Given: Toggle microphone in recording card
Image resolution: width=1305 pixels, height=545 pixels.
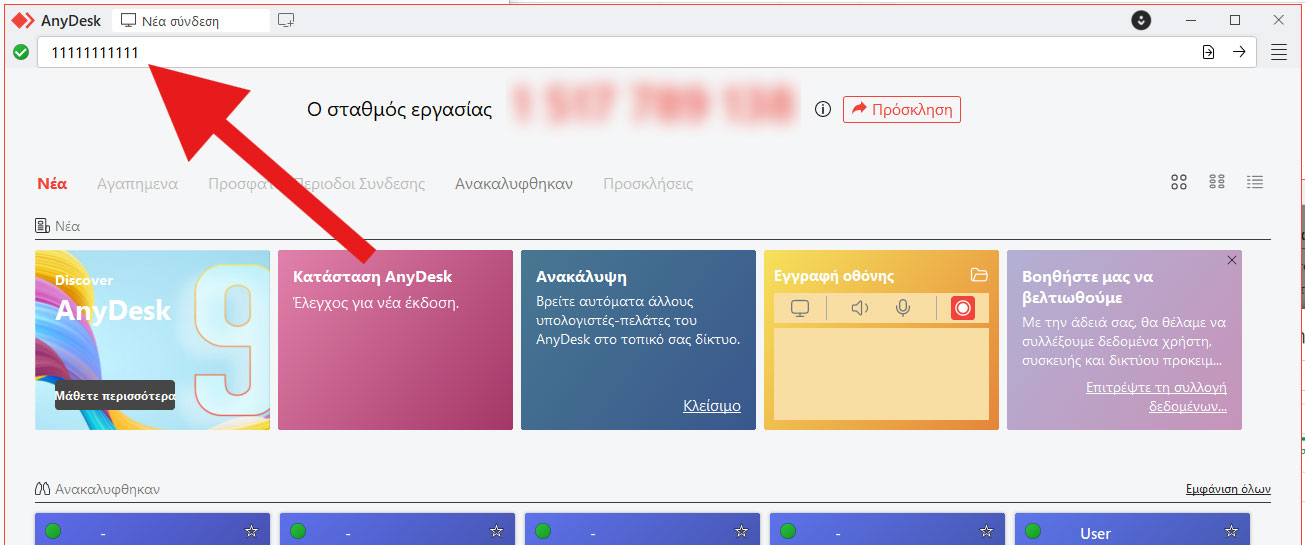Looking at the screenshot, I should (903, 308).
